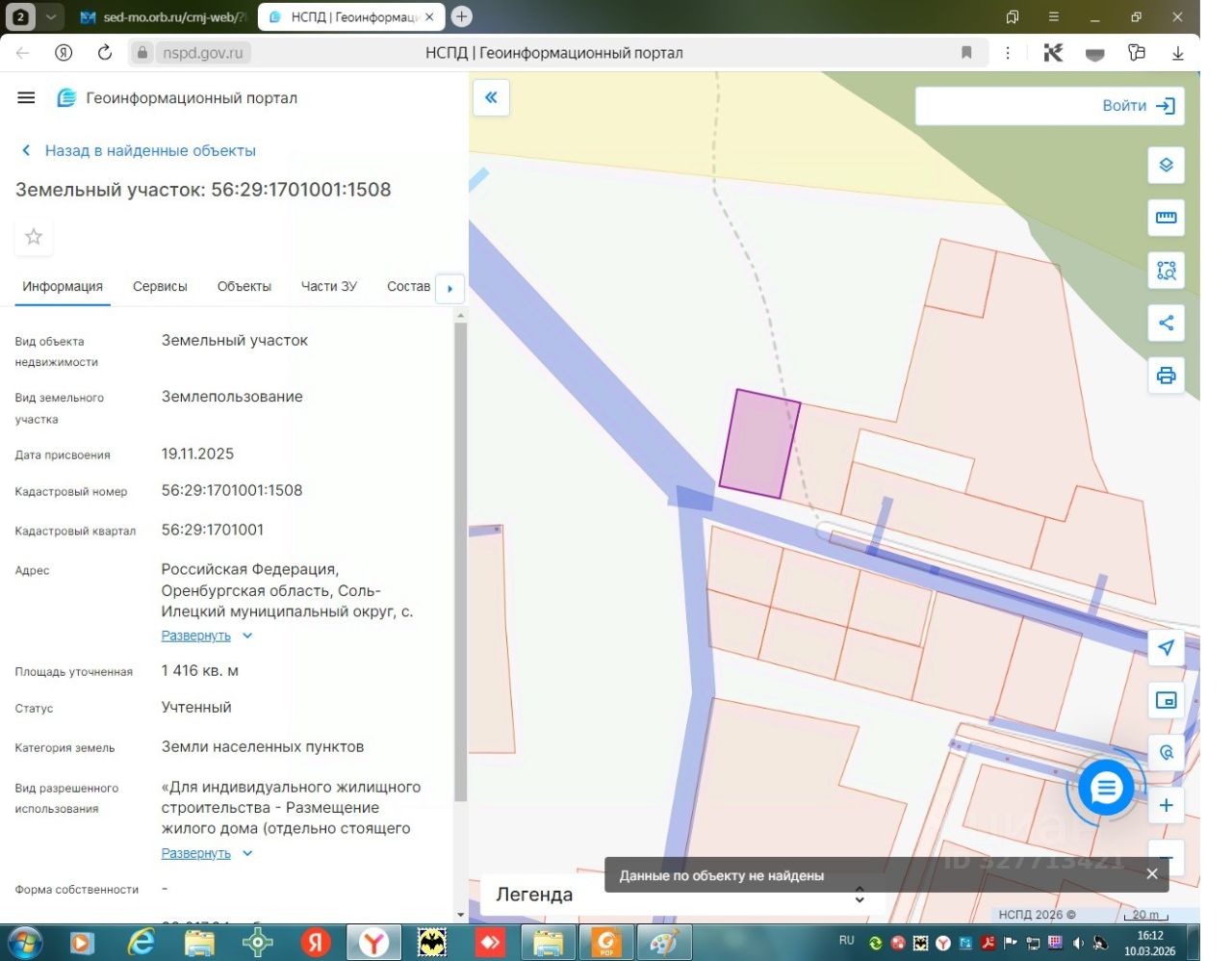
Task: Select the ruler measurement tool
Action: 1166,218
